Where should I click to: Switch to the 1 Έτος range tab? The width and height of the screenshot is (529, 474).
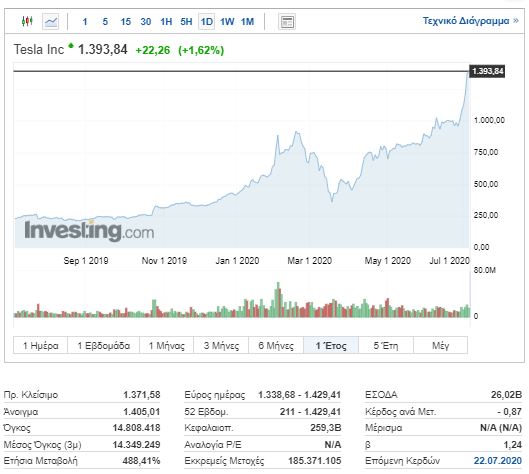pos(331,345)
